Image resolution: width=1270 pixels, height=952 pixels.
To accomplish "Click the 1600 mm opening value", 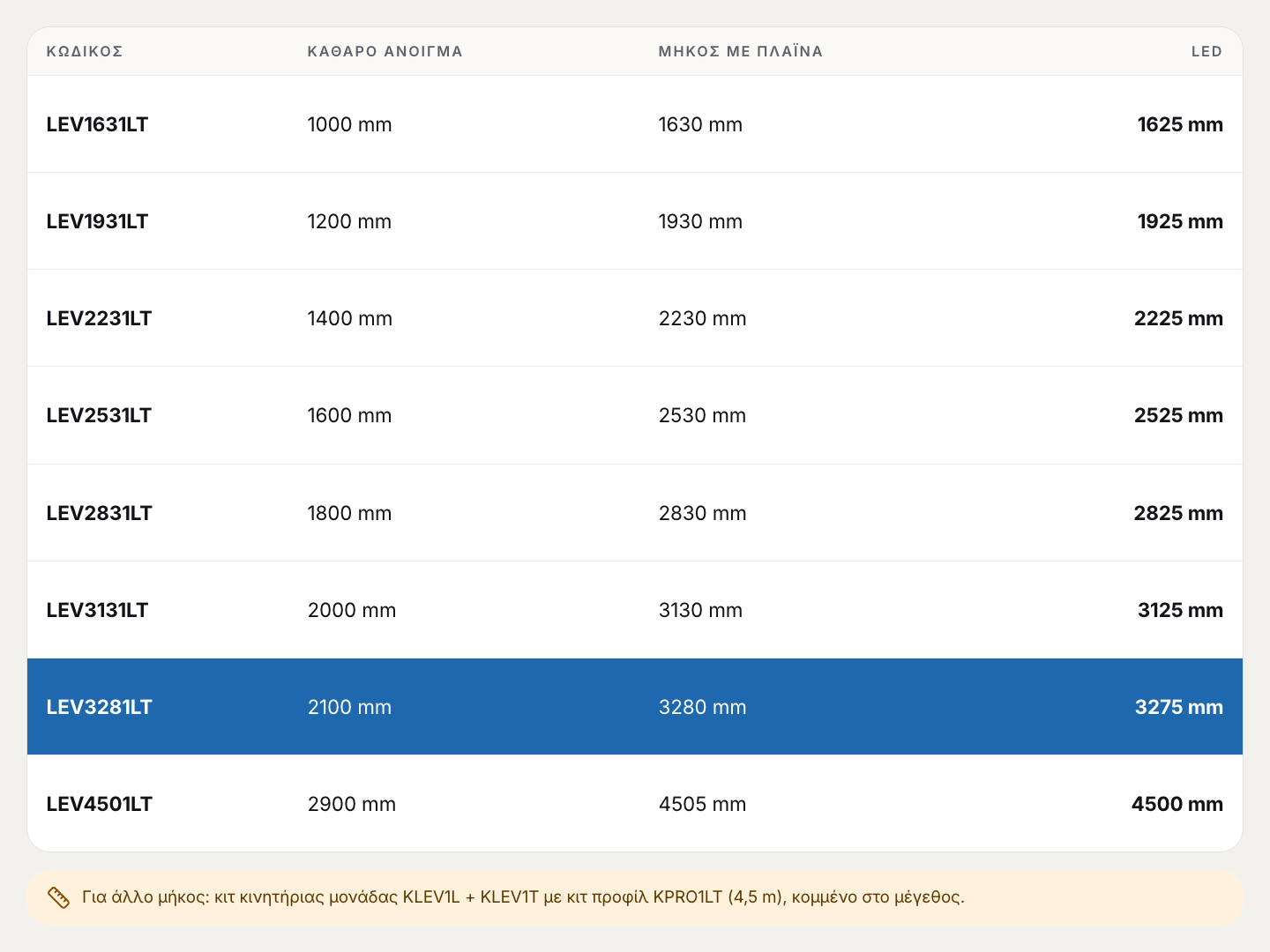I will [350, 415].
